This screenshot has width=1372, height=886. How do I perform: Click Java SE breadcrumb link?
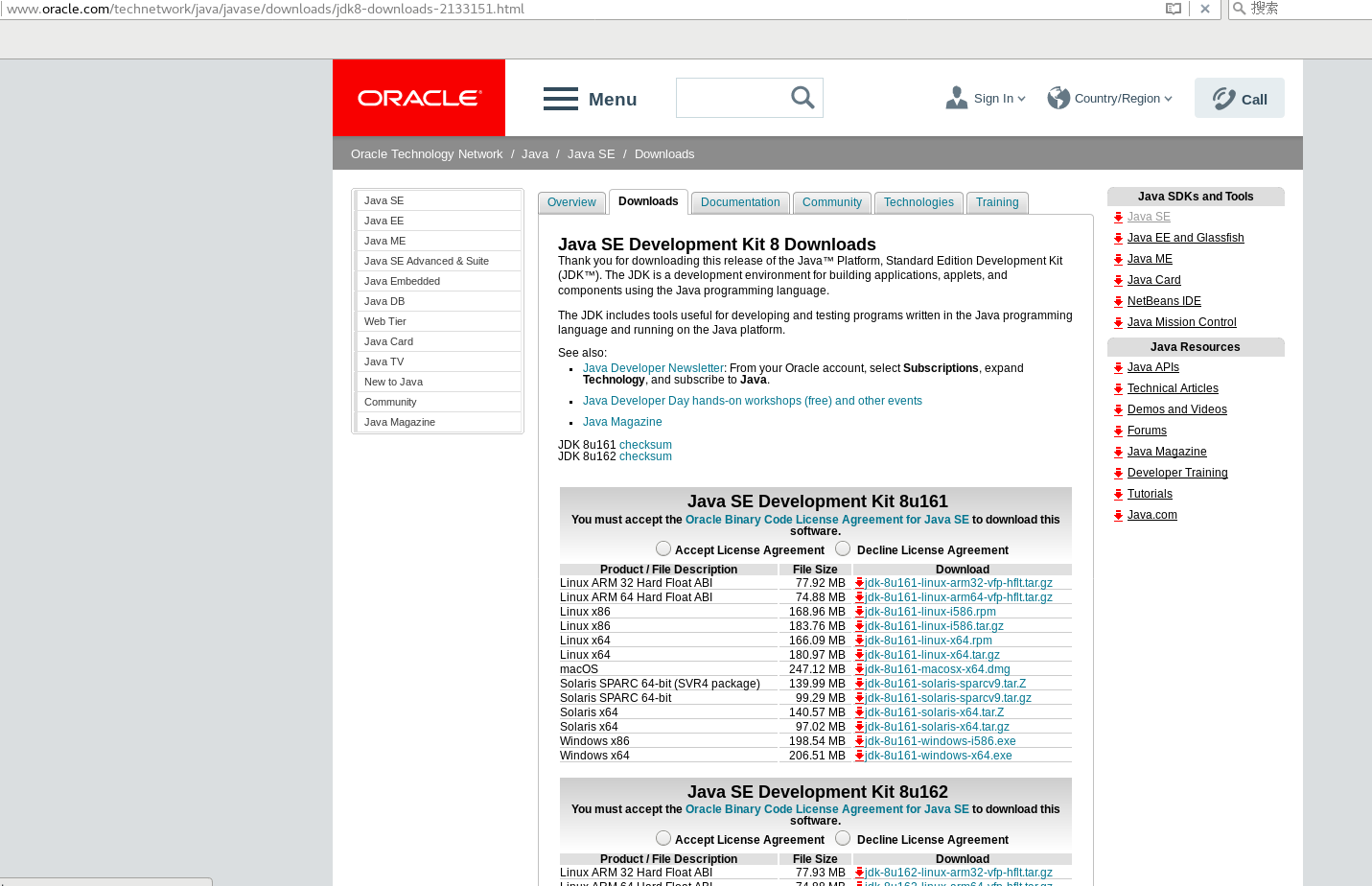pyautogui.click(x=592, y=153)
